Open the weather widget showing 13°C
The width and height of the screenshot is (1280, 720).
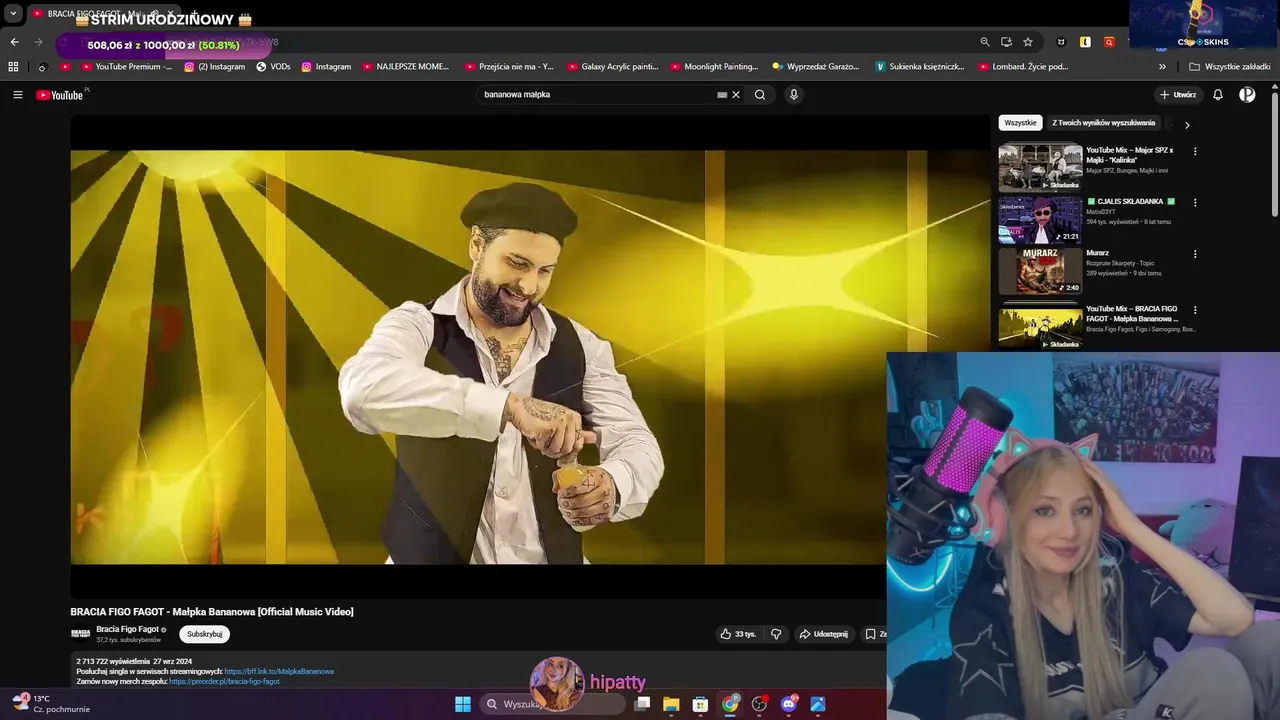coord(50,704)
